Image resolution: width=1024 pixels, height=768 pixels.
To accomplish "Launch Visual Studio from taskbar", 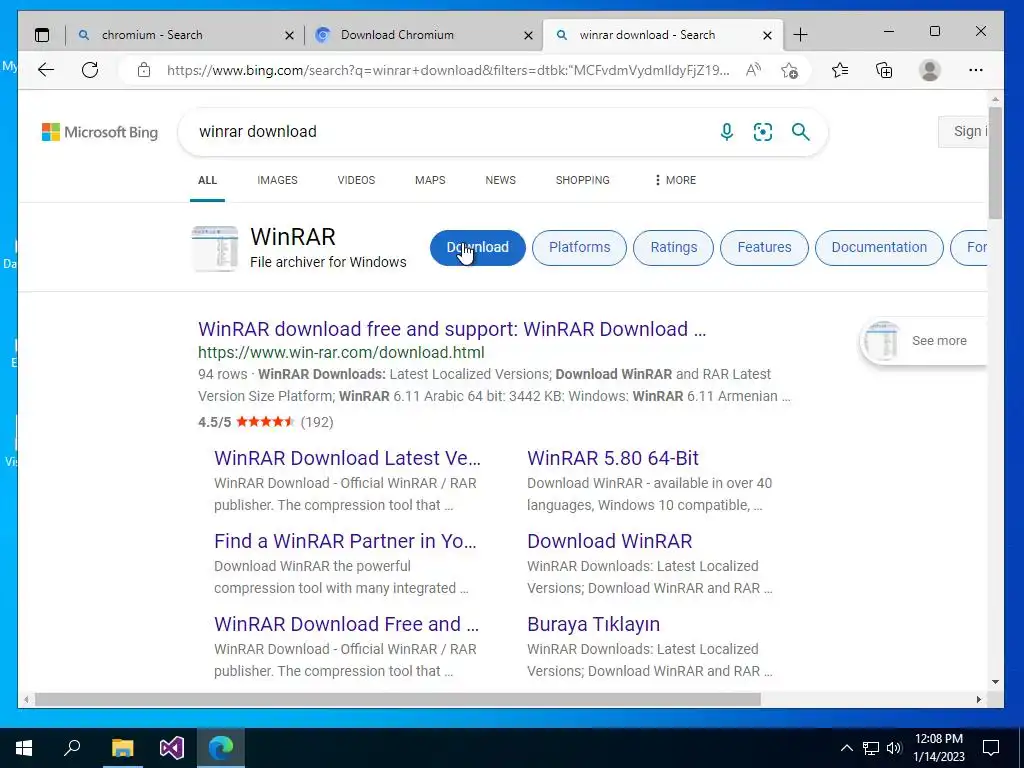I will 172,748.
